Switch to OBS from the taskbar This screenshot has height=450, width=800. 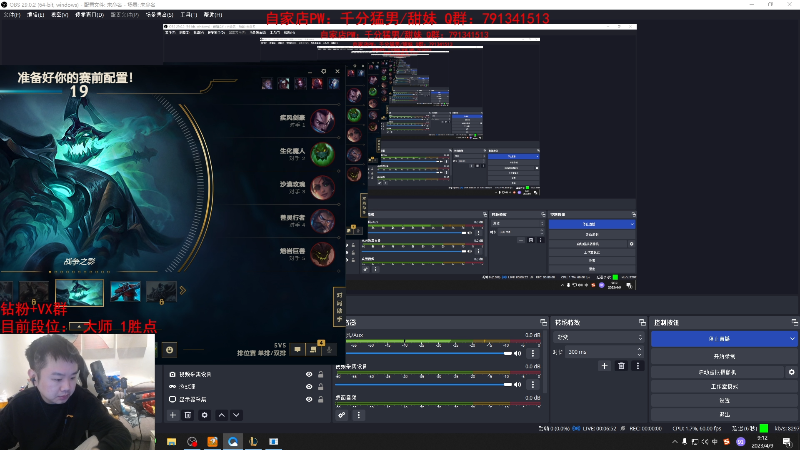coord(192,441)
